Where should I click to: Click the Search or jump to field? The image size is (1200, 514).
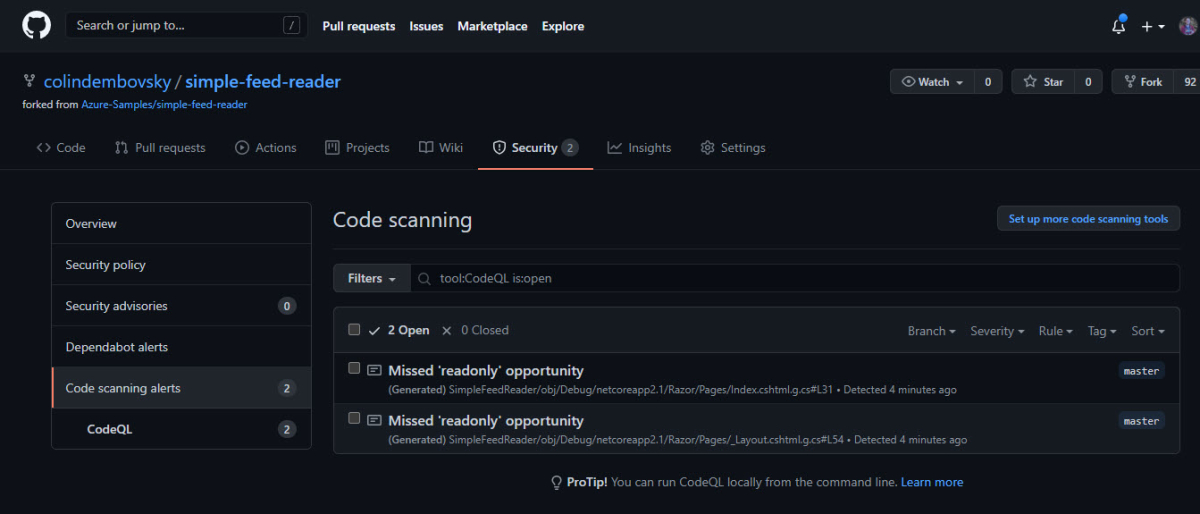(x=186, y=26)
